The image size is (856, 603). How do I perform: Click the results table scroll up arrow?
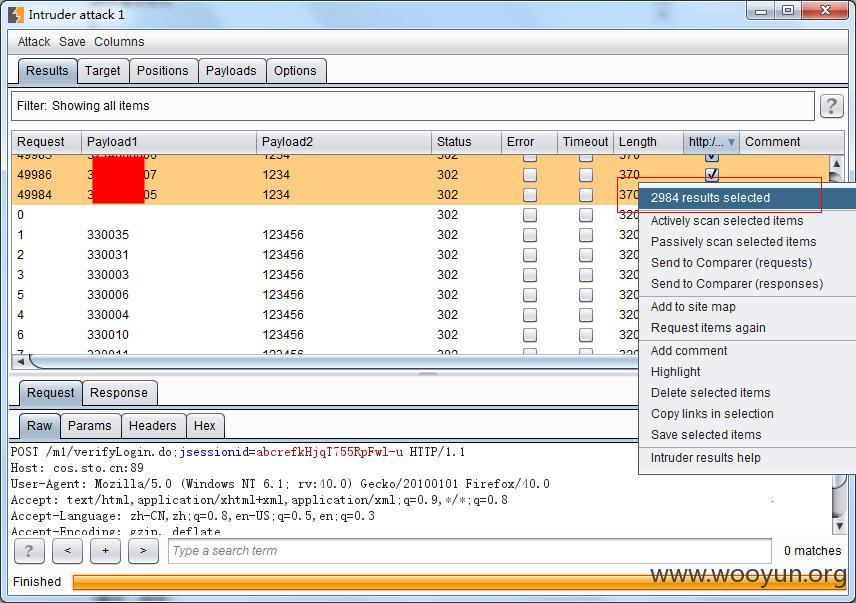click(836, 163)
